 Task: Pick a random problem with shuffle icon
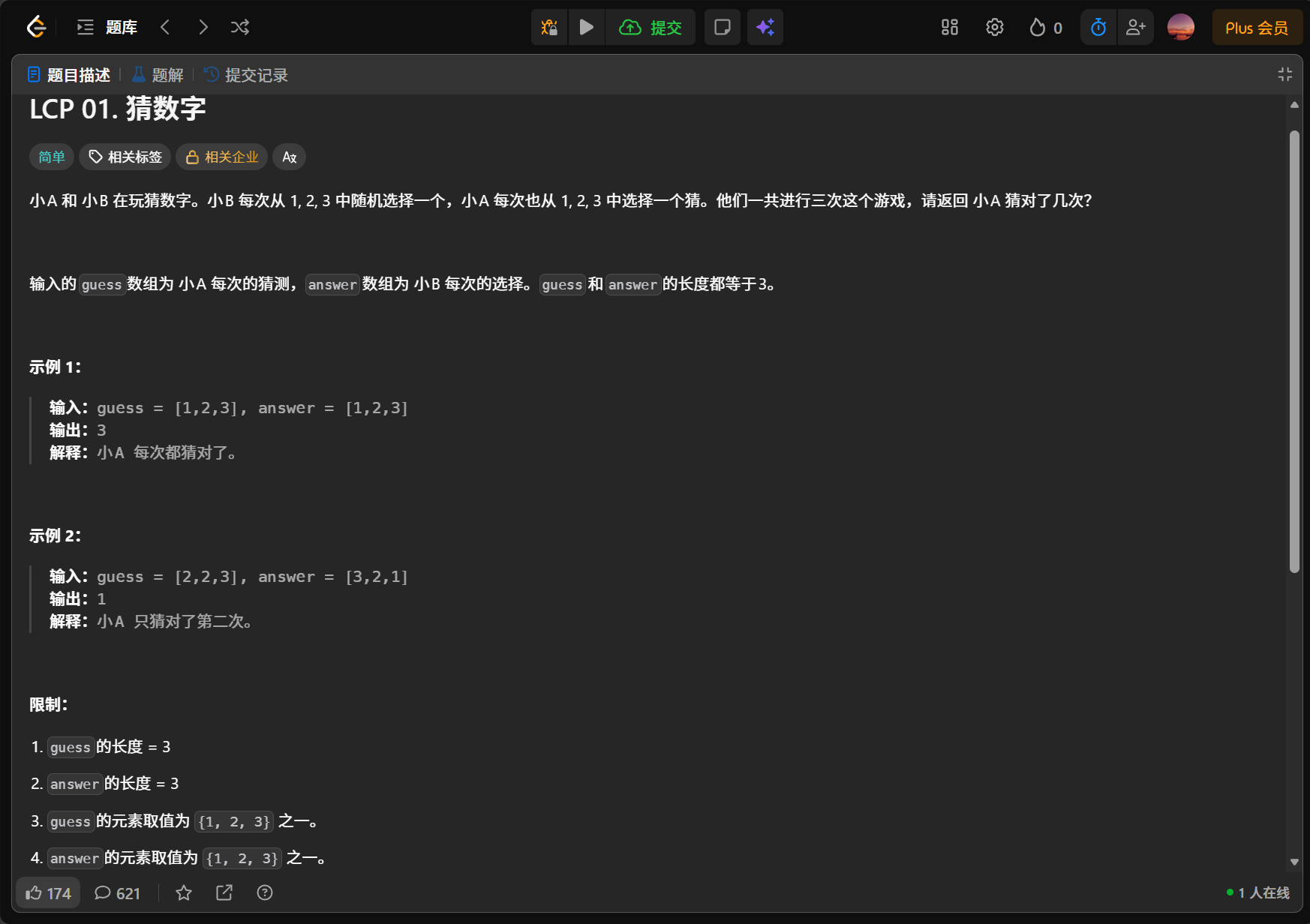(240, 28)
